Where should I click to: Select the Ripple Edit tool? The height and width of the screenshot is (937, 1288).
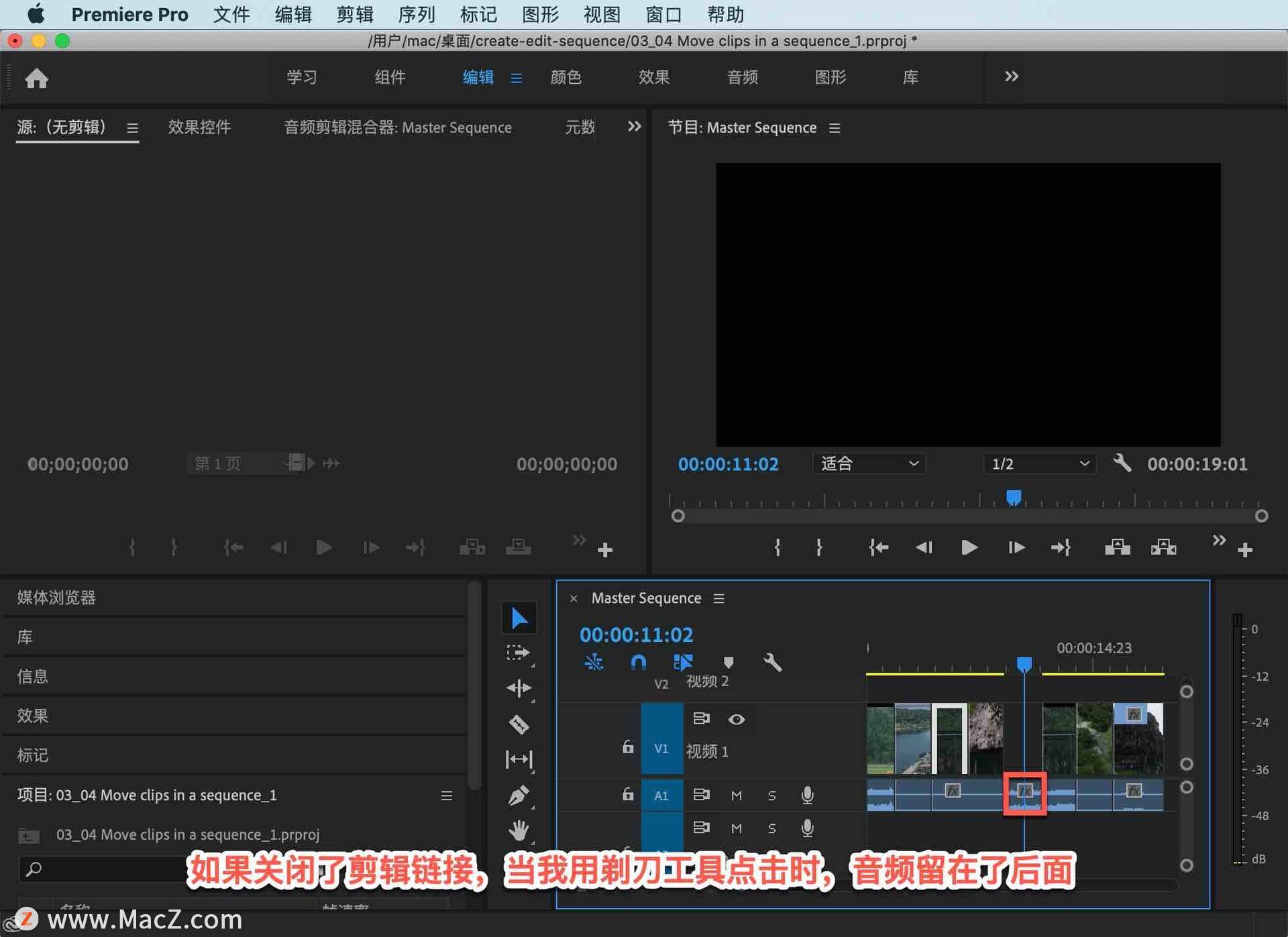pyautogui.click(x=519, y=688)
